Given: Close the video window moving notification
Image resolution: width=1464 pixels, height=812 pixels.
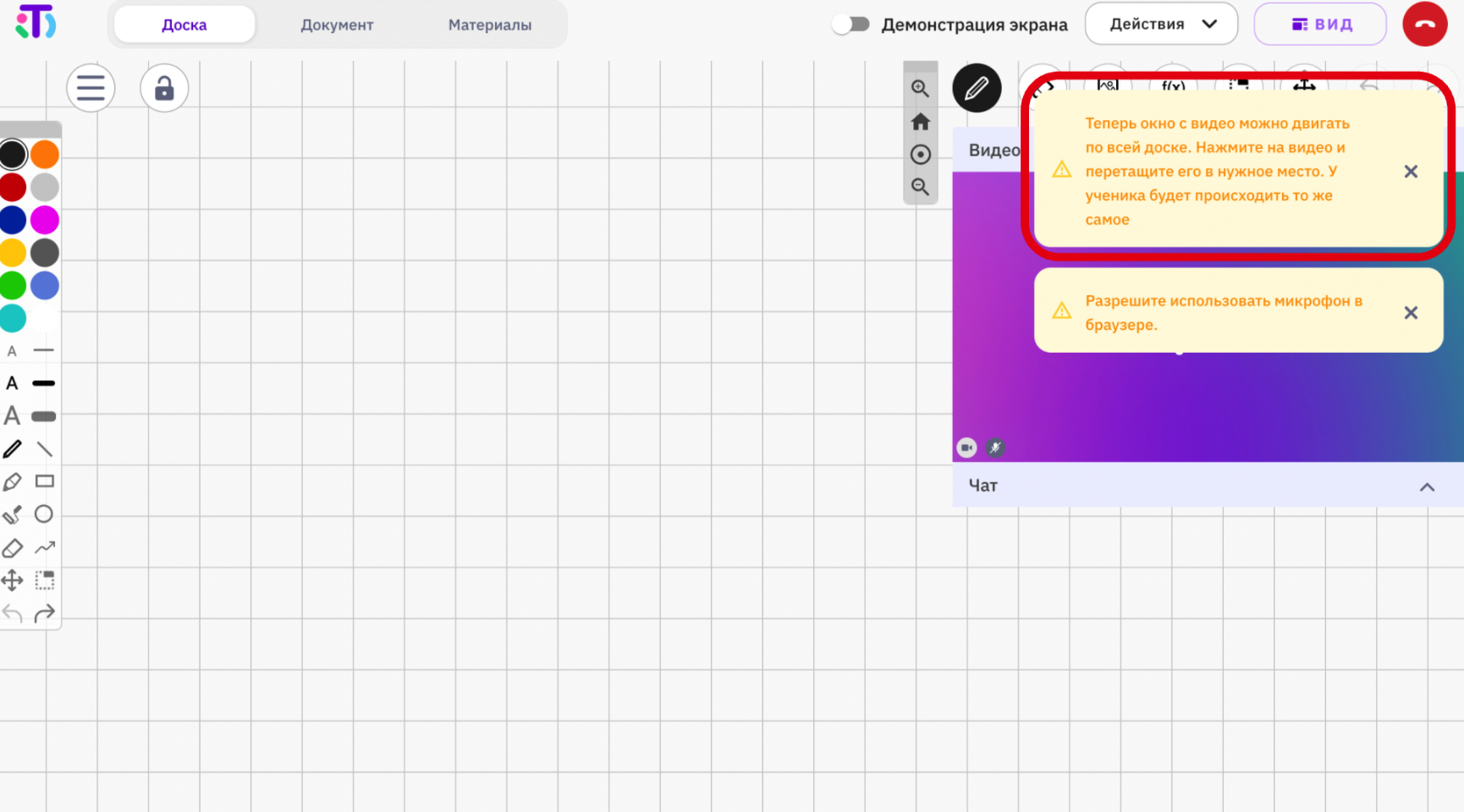Looking at the screenshot, I should pos(1411,172).
